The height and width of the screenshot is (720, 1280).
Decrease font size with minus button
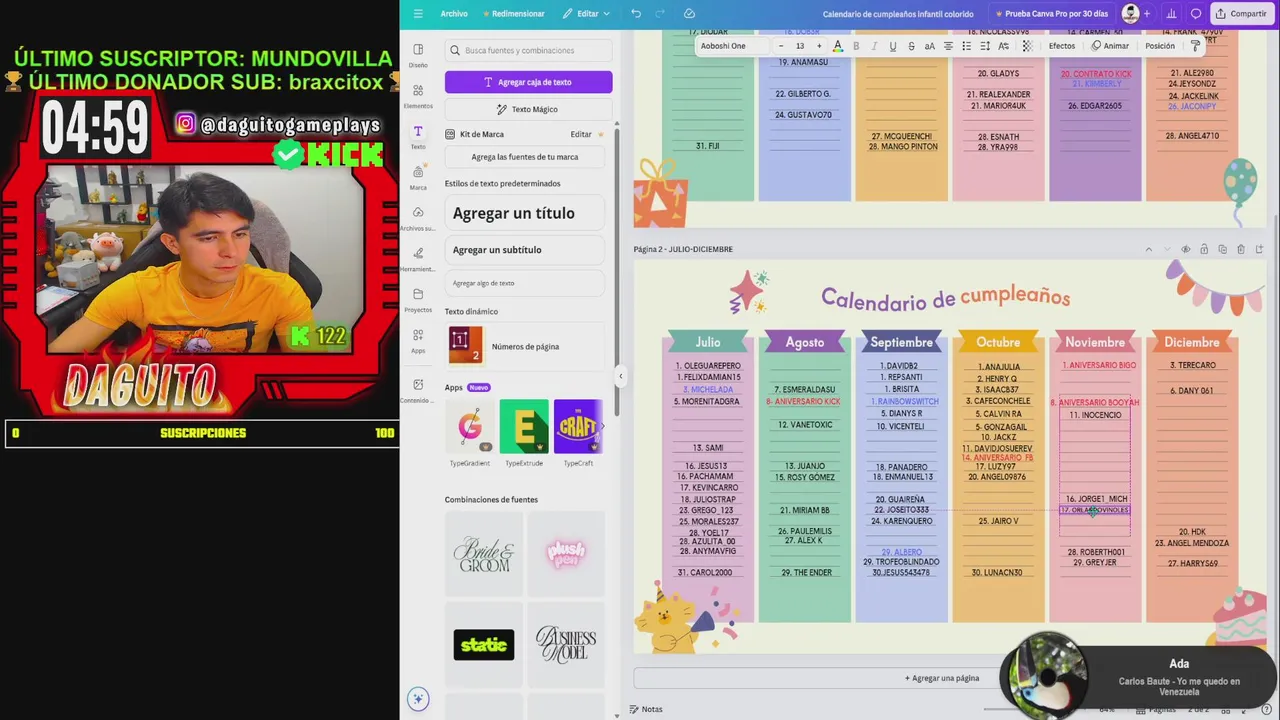[781, 46]
